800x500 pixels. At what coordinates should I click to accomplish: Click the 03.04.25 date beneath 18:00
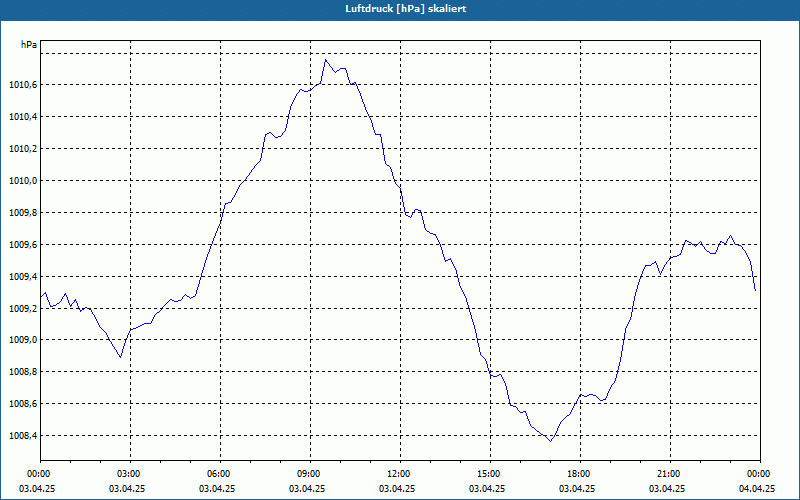577,489
